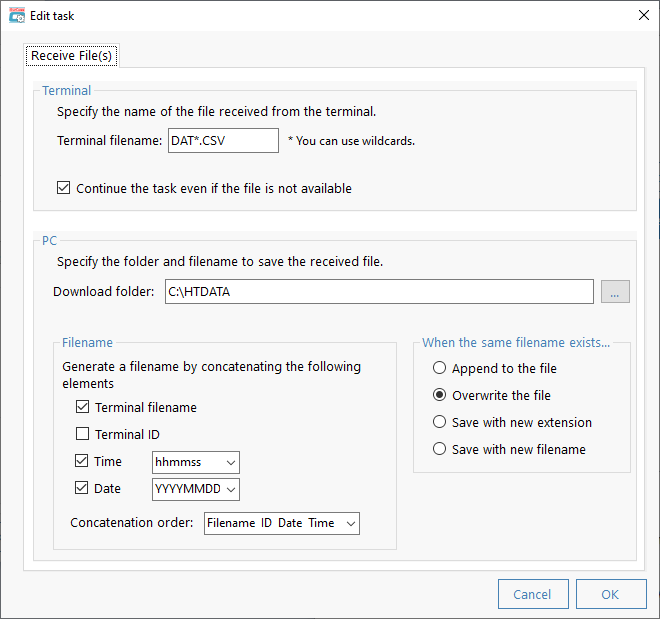Click 'Generate a filename by concatenating' text
Image resolution: width=660 pixels, height=619 pixels.
211,375
